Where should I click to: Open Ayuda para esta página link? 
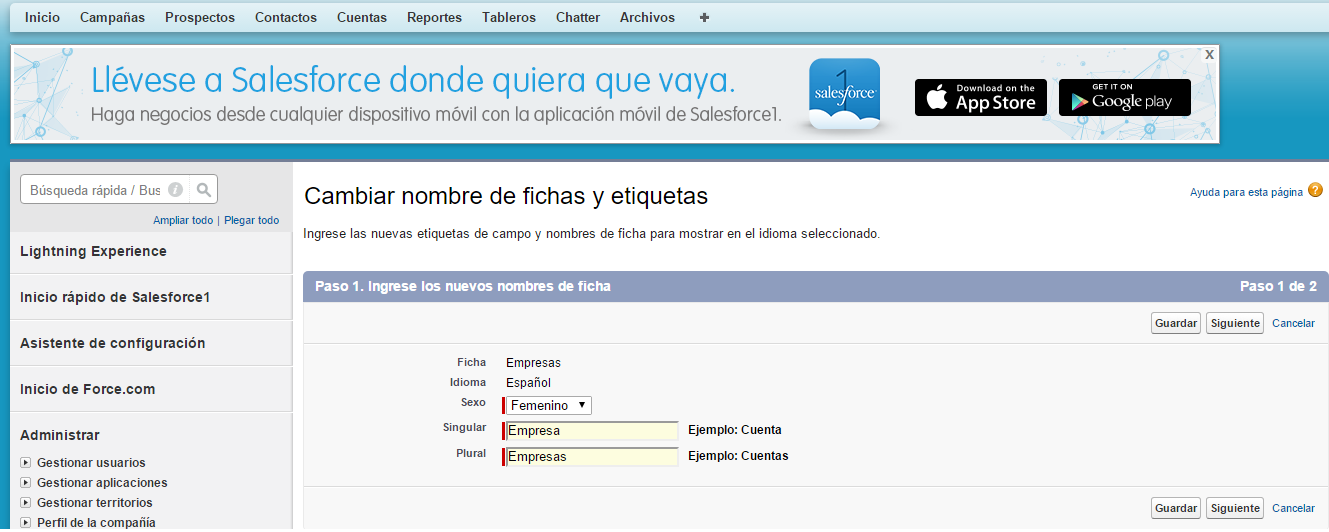tap(1246, 192)
